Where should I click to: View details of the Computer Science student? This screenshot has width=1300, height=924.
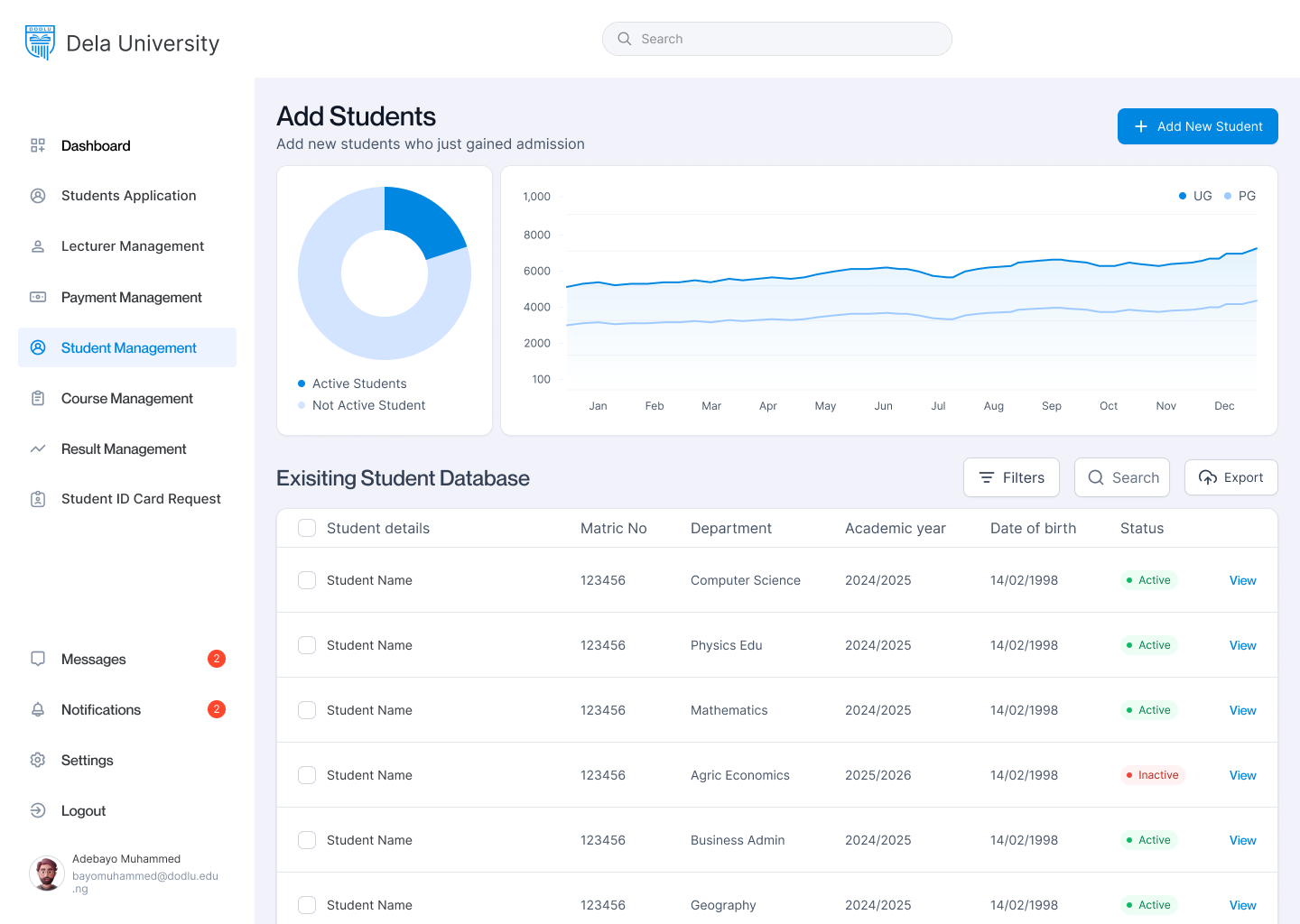(x=1242, y=580)
